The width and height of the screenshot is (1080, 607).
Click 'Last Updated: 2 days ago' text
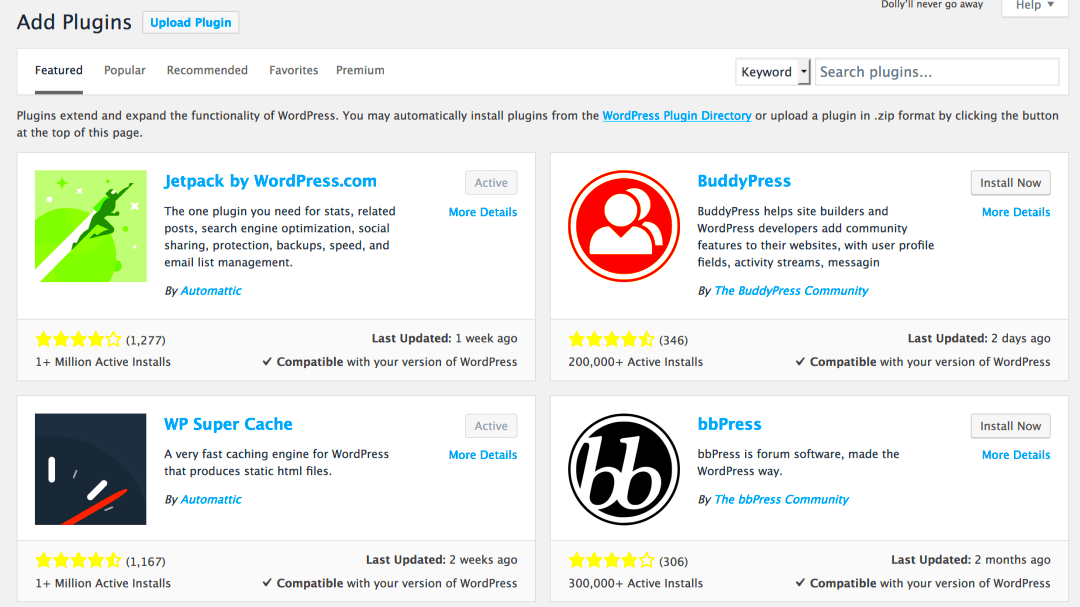(x=979, y=338)
